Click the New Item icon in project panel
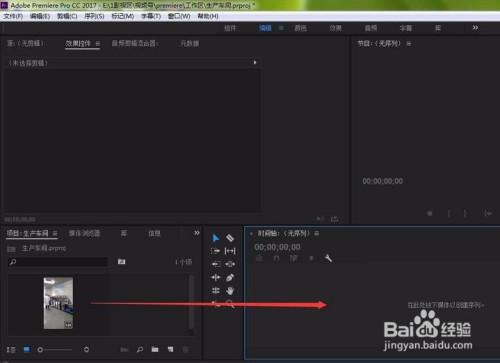Image resolution: width=500 pixels, height=363 pixels. click(x=171, y=349)
